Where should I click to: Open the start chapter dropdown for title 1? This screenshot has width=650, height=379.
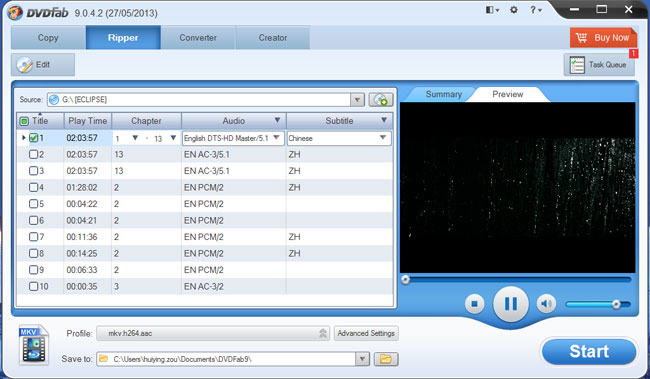[x=135, y=138]
